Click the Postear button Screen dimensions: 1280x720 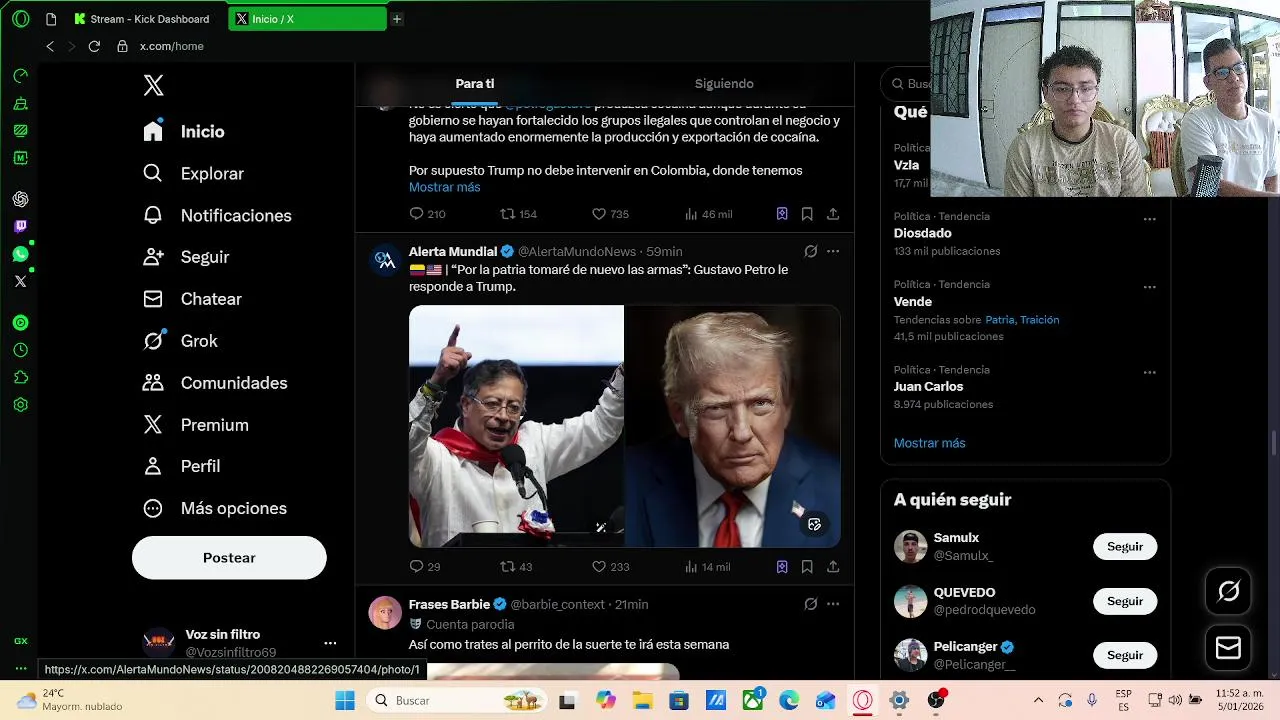[229, 558]
